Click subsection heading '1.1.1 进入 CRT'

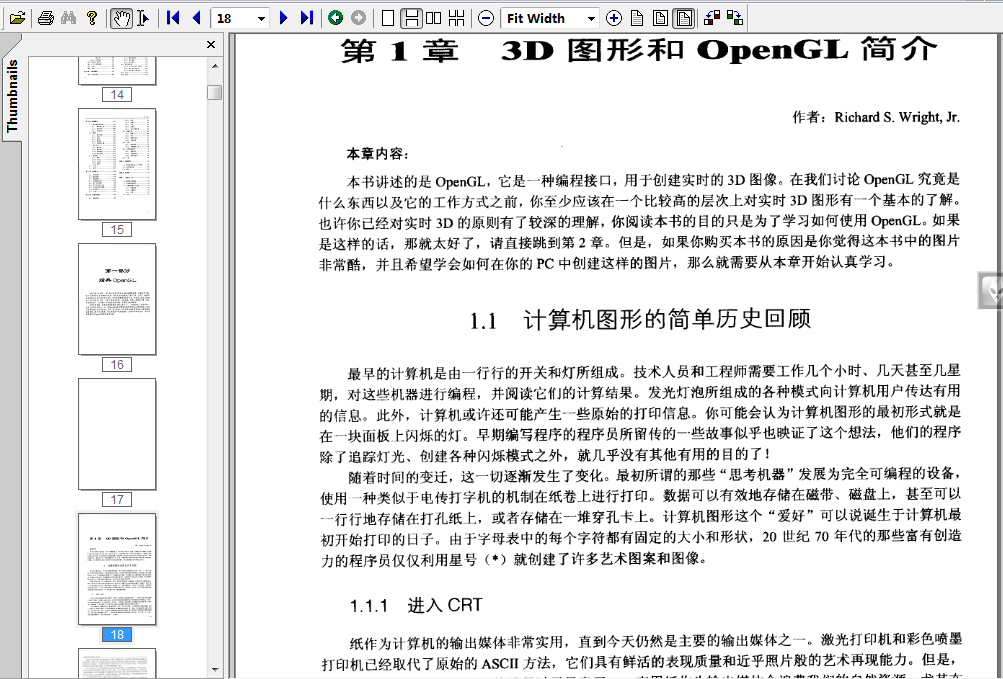coord(416,605)
